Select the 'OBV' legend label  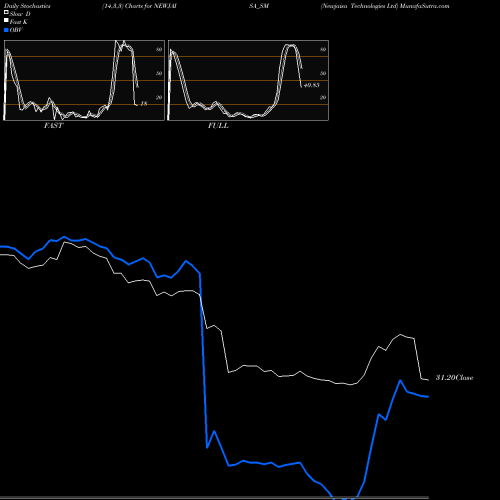[x=16, y=30]
